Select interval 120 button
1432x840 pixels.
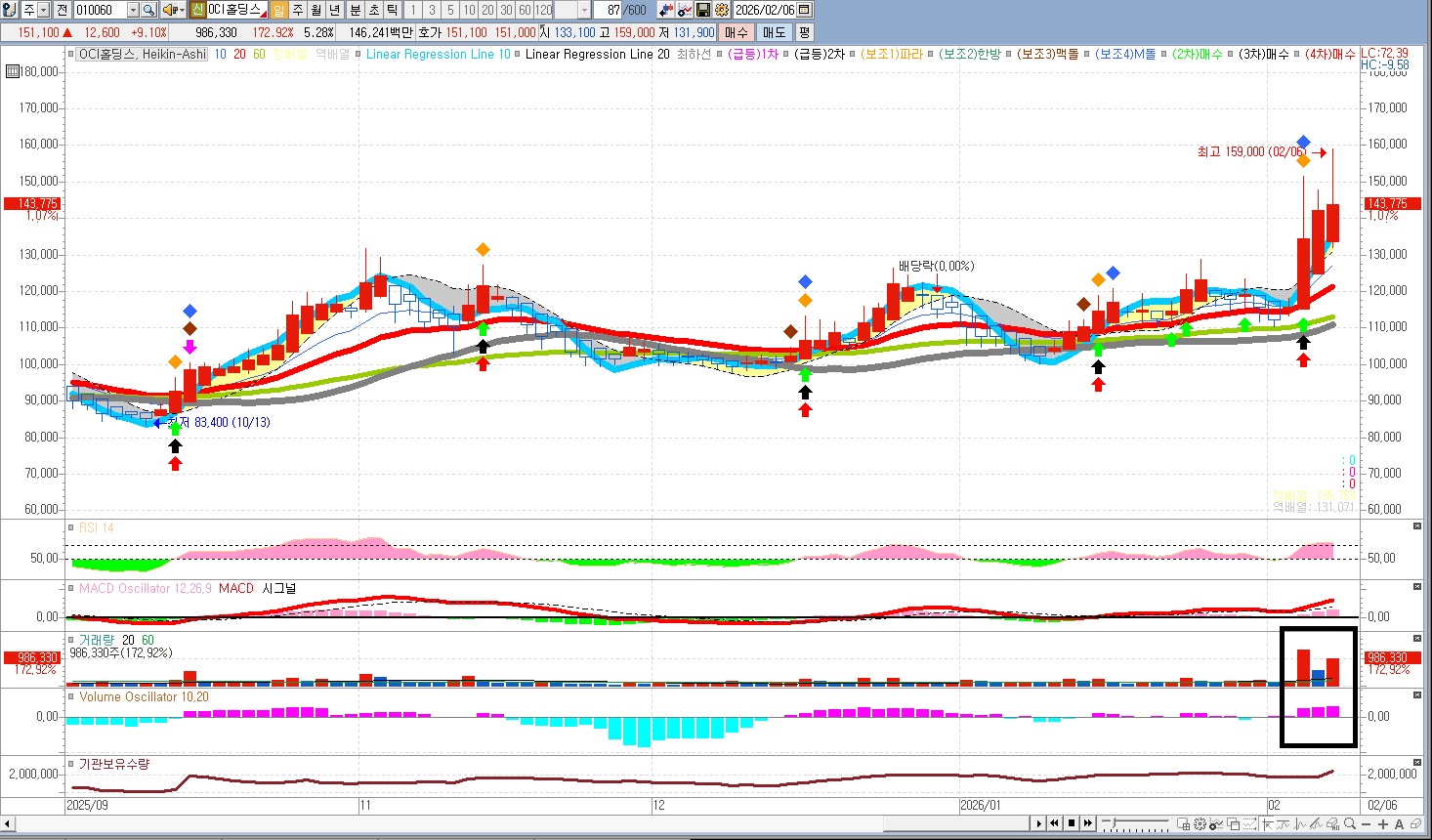point(543,10)
